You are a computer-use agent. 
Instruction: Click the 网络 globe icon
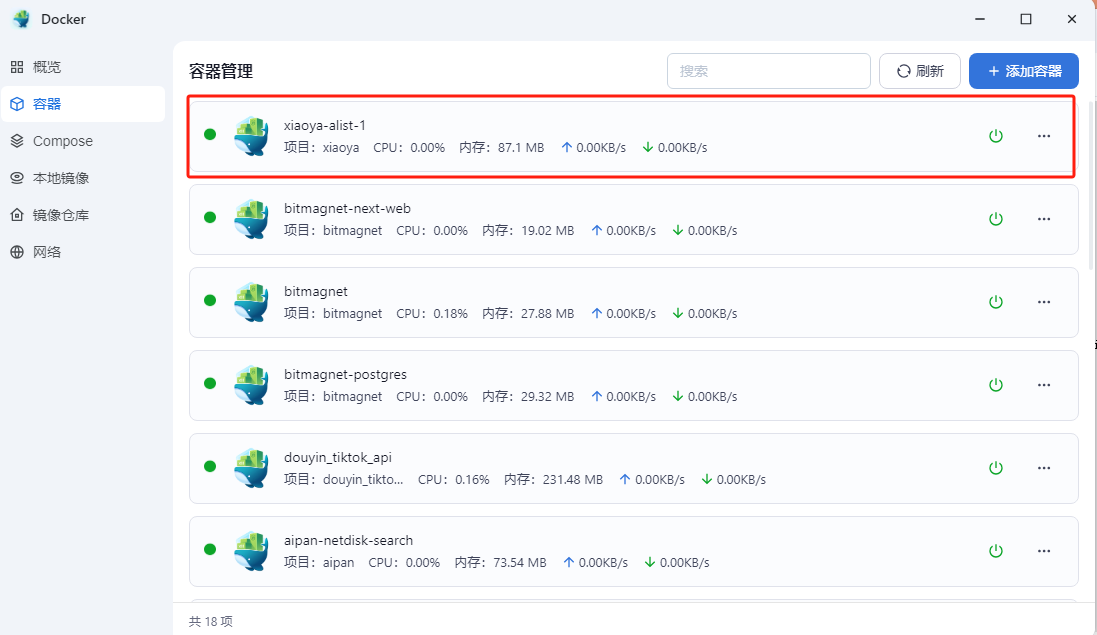(17, 252)
